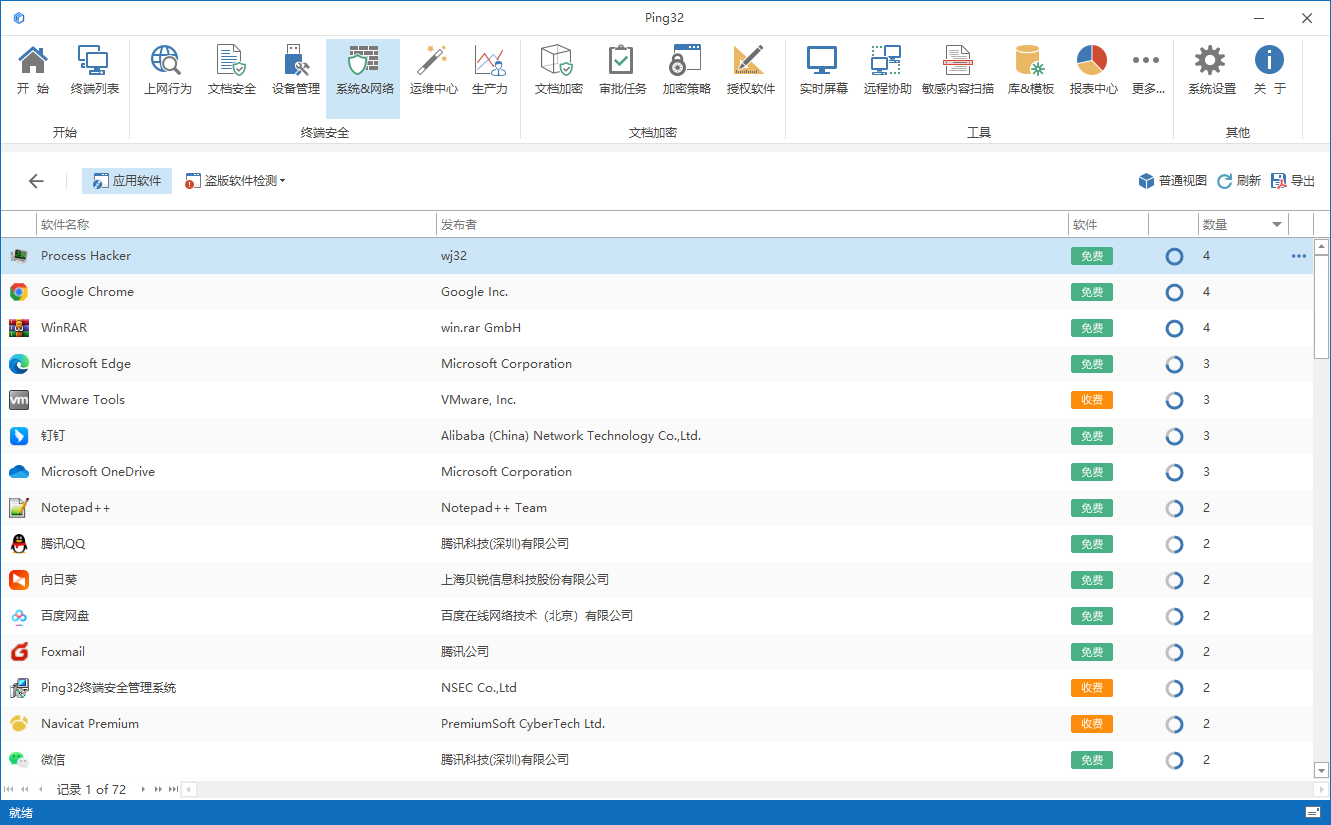Open 生产力 productivity module
The height and width of the screenshot is (825, 1331).
pos(489,70)
